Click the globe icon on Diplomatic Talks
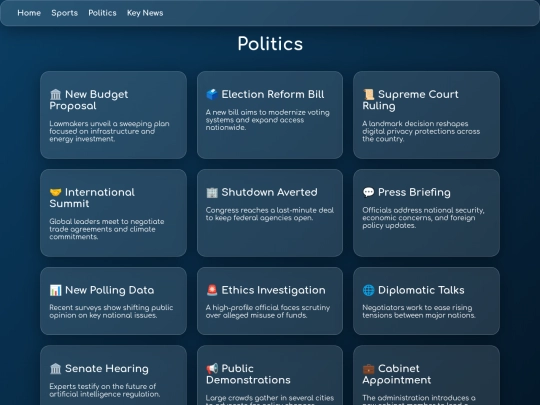Screen dimensions: 540x405 pos(368,290)
